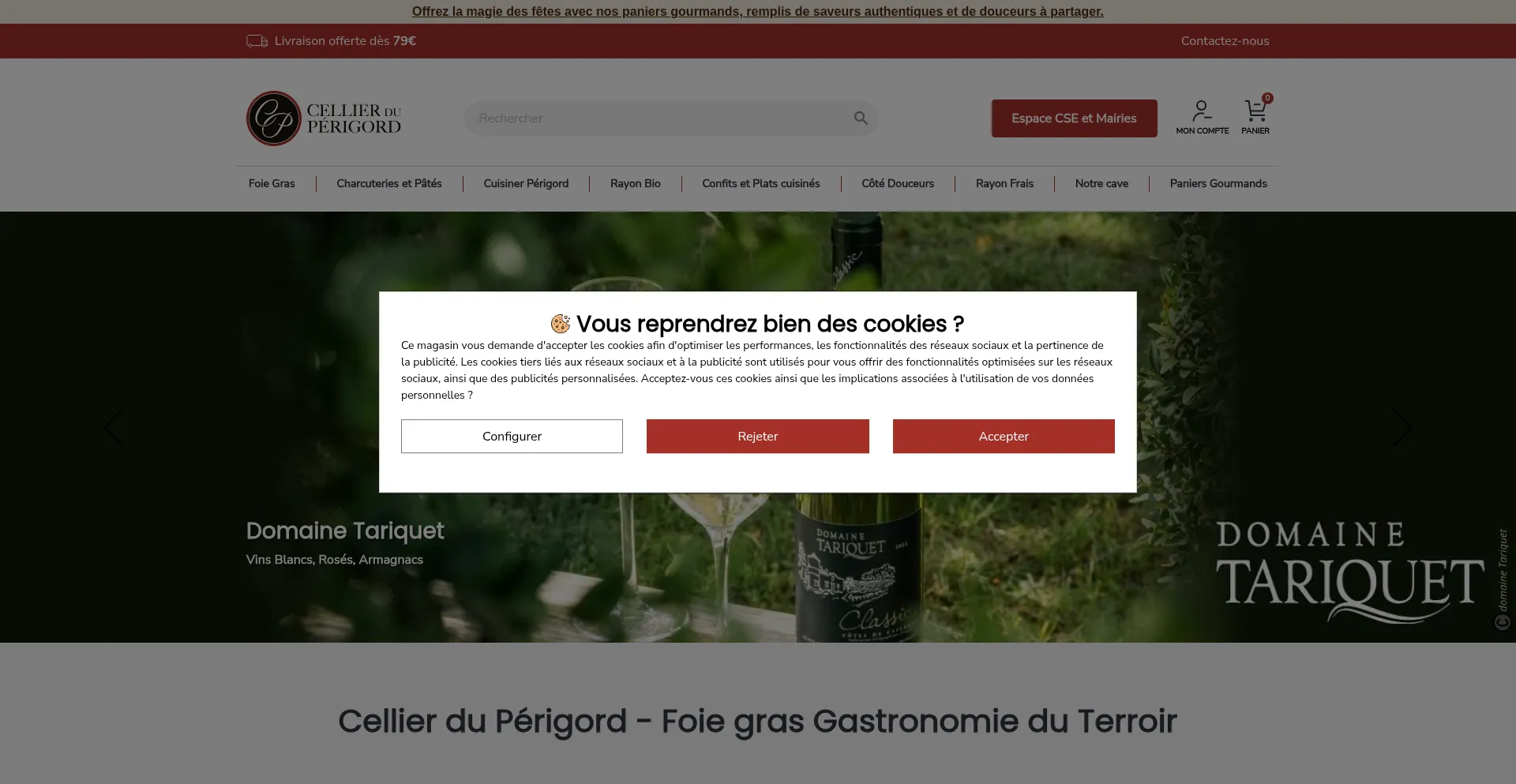This screenshot has height=784, width=1516.
Task: Open Charcuteries et Pâtés menu
Action: pos(389,183)
